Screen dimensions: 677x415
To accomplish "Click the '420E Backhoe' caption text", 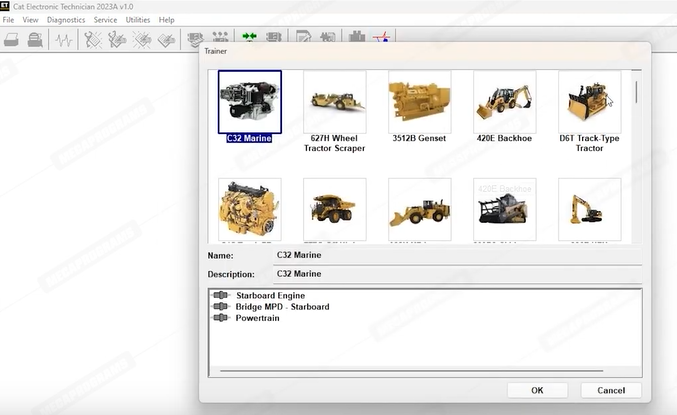I will (504, 138).
